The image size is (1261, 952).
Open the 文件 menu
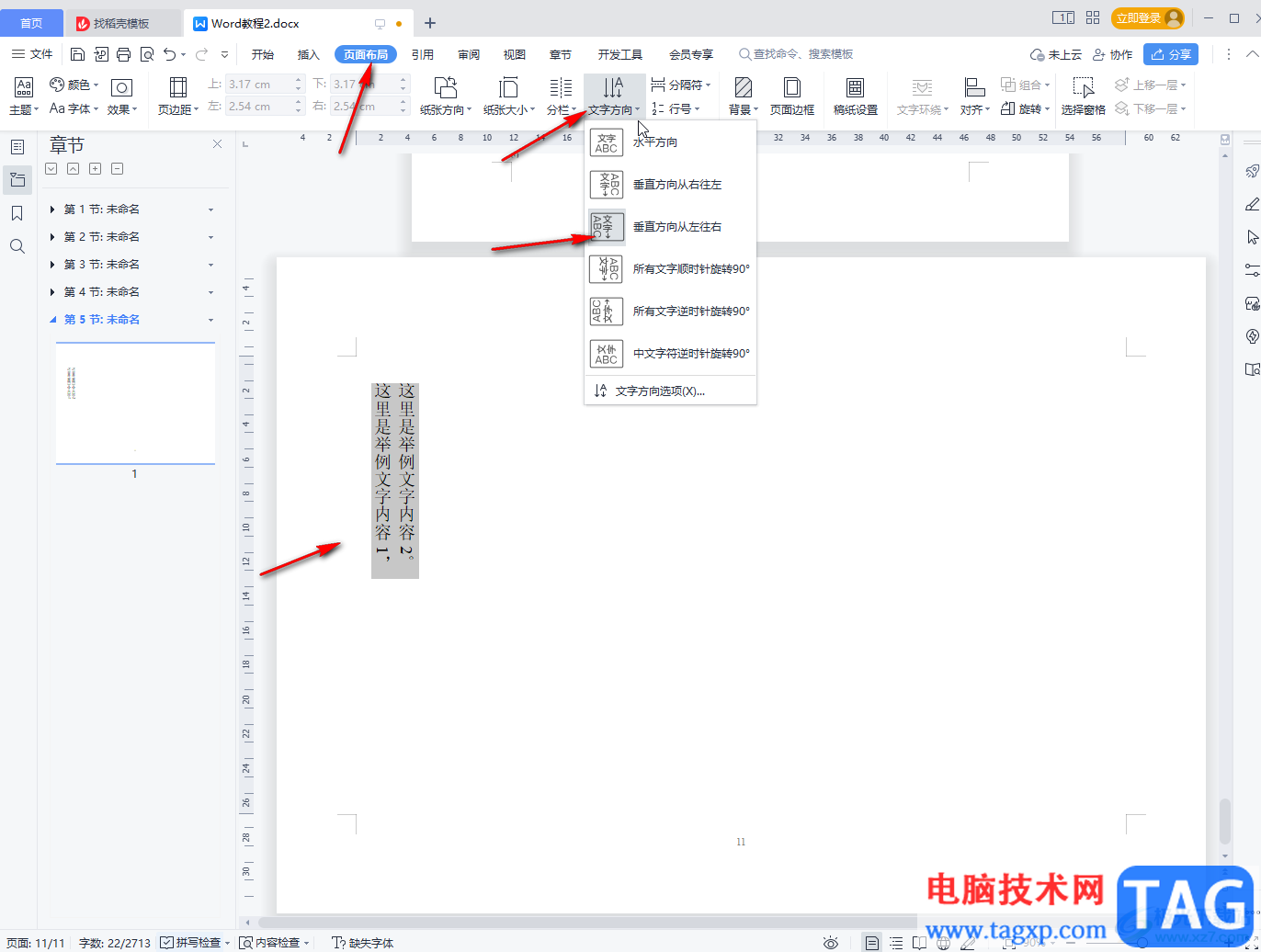pos(33,54)
